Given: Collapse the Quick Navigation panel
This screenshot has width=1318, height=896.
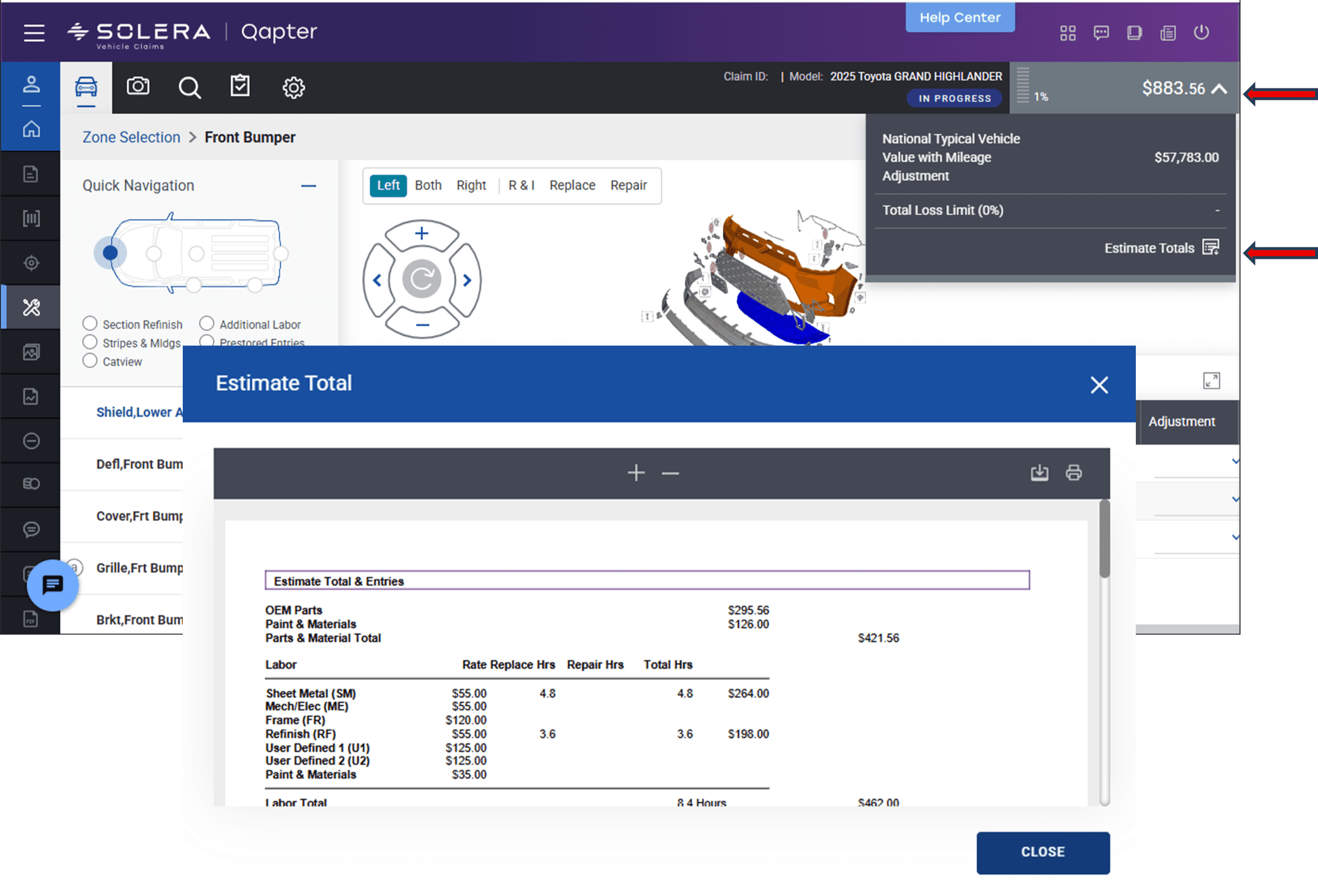Looking at the screenshot, I should 308,186.
